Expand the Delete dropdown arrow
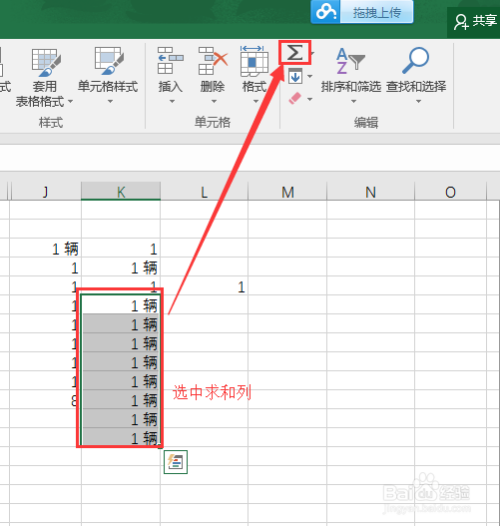This screenshot has height=526, width=500. click(214, 101)
